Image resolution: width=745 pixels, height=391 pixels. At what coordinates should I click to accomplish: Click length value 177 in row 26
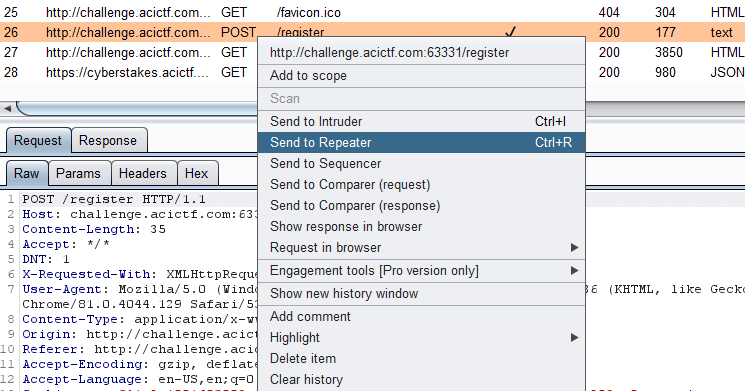[665, 32]
